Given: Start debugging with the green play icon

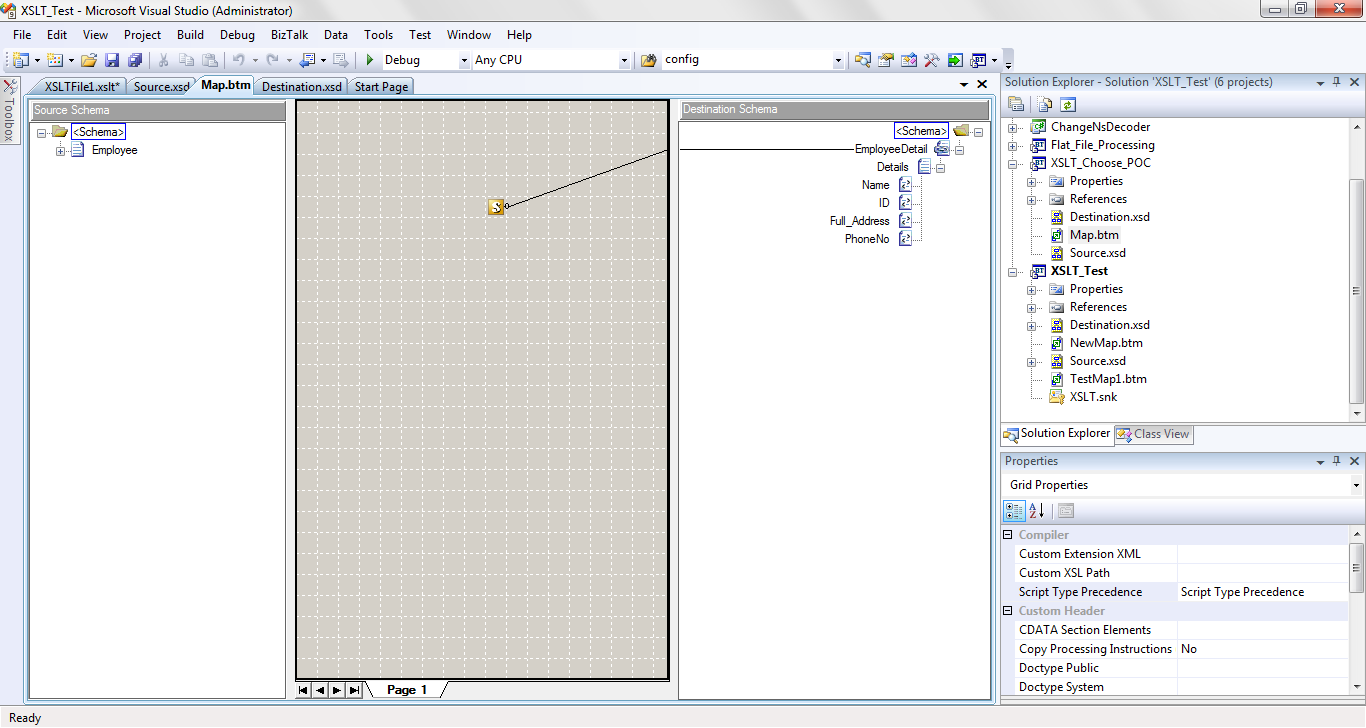Looking at the screenshot, I should coord(367,59).
